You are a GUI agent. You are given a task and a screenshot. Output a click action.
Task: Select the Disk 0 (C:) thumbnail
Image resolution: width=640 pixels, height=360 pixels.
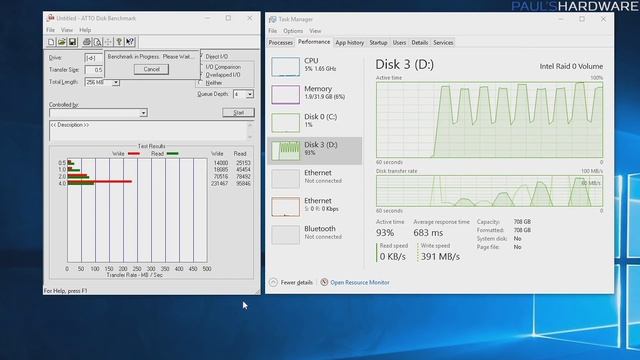click(x=285, y=122)
